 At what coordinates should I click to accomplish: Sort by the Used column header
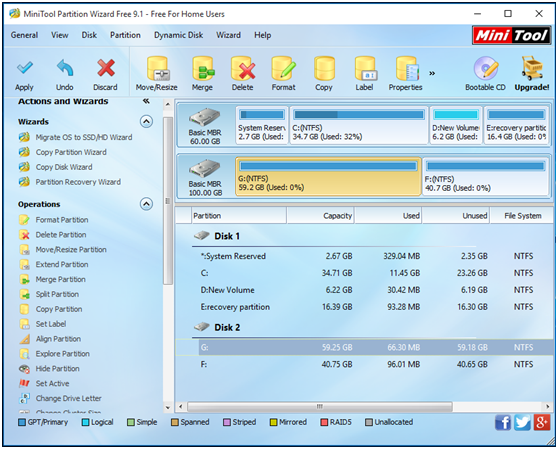tap(388, 216)
